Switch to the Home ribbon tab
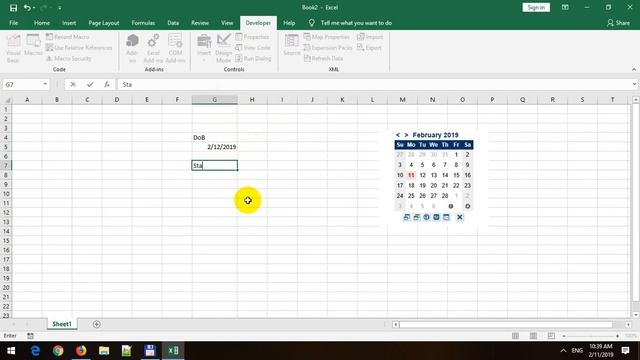 (x=42, y=23)
